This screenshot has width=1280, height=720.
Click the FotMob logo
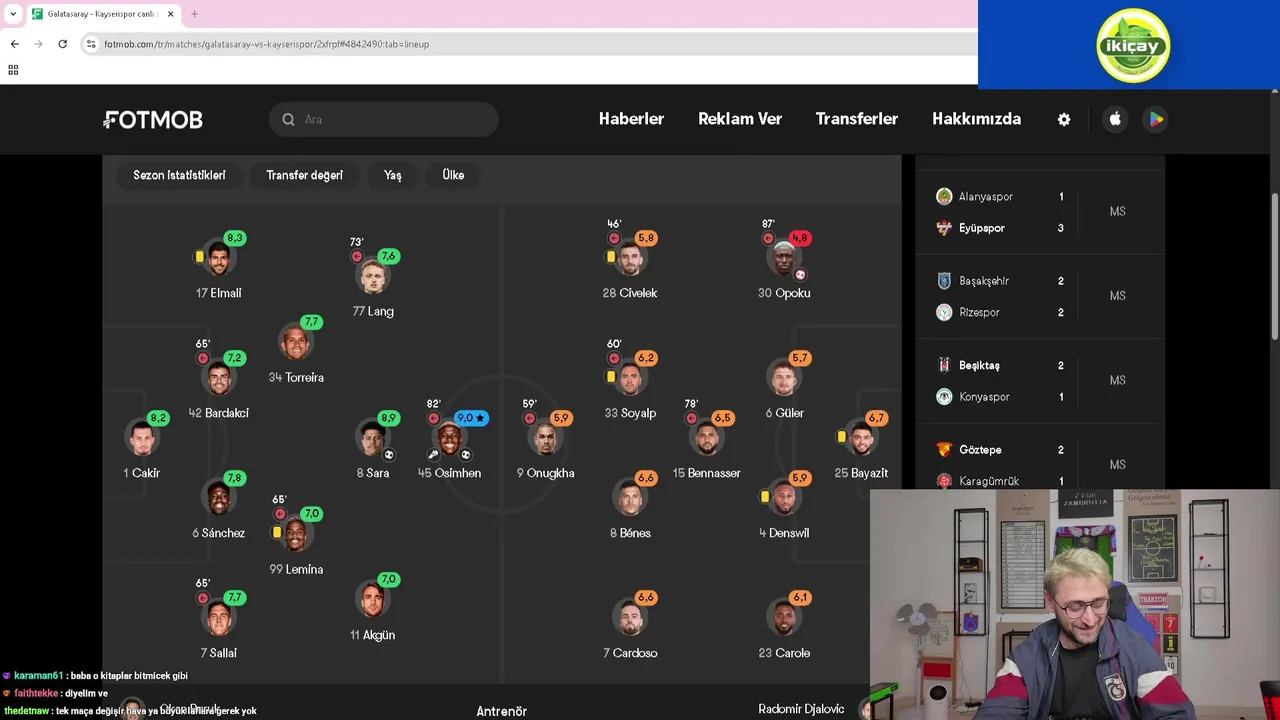click(x=153, y=120)
